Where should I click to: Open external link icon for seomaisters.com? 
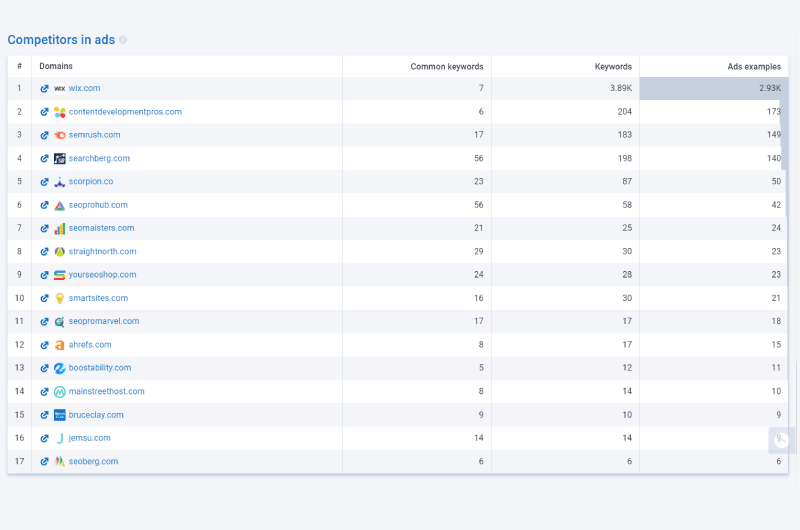point(44,229)
